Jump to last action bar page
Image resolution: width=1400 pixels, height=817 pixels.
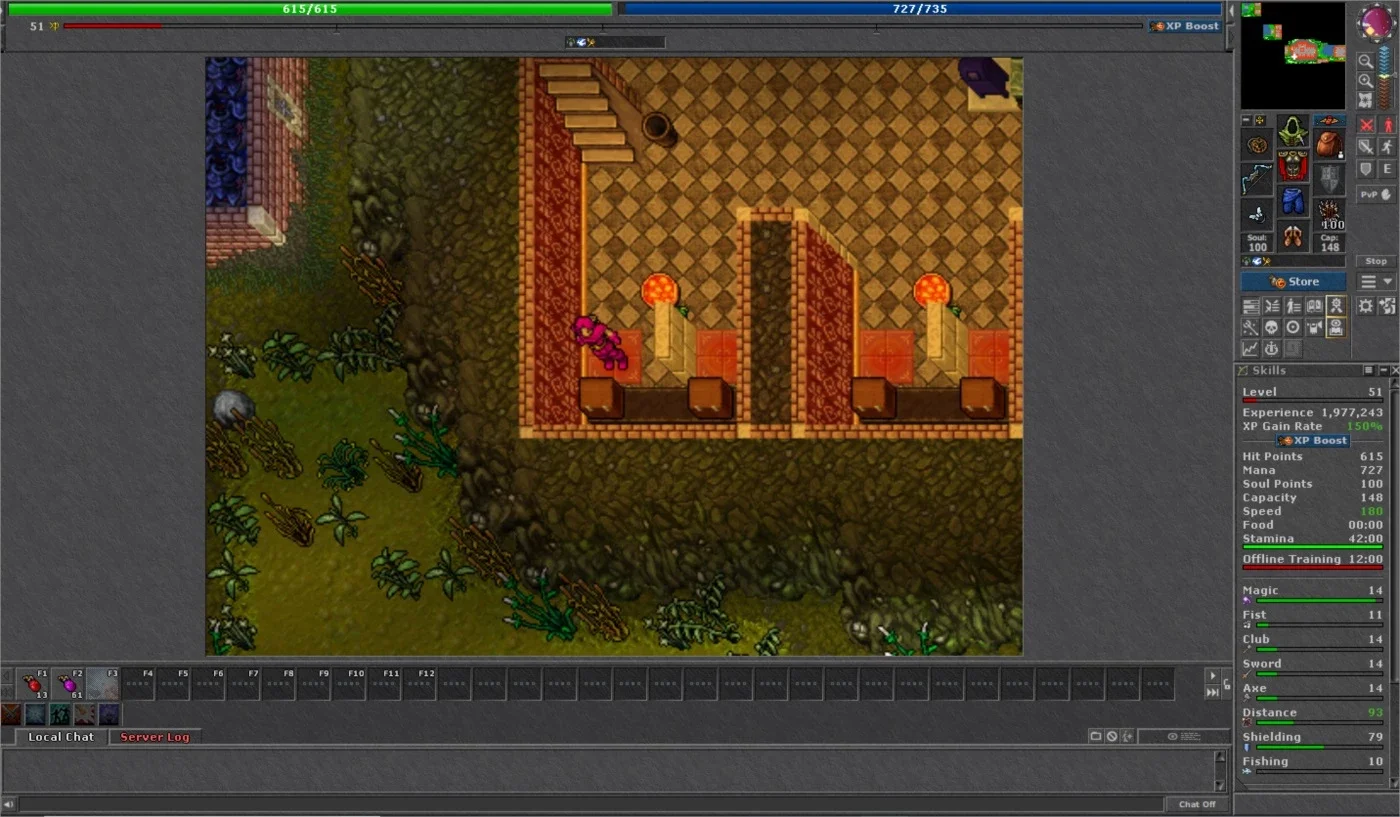pos(1213,692)
